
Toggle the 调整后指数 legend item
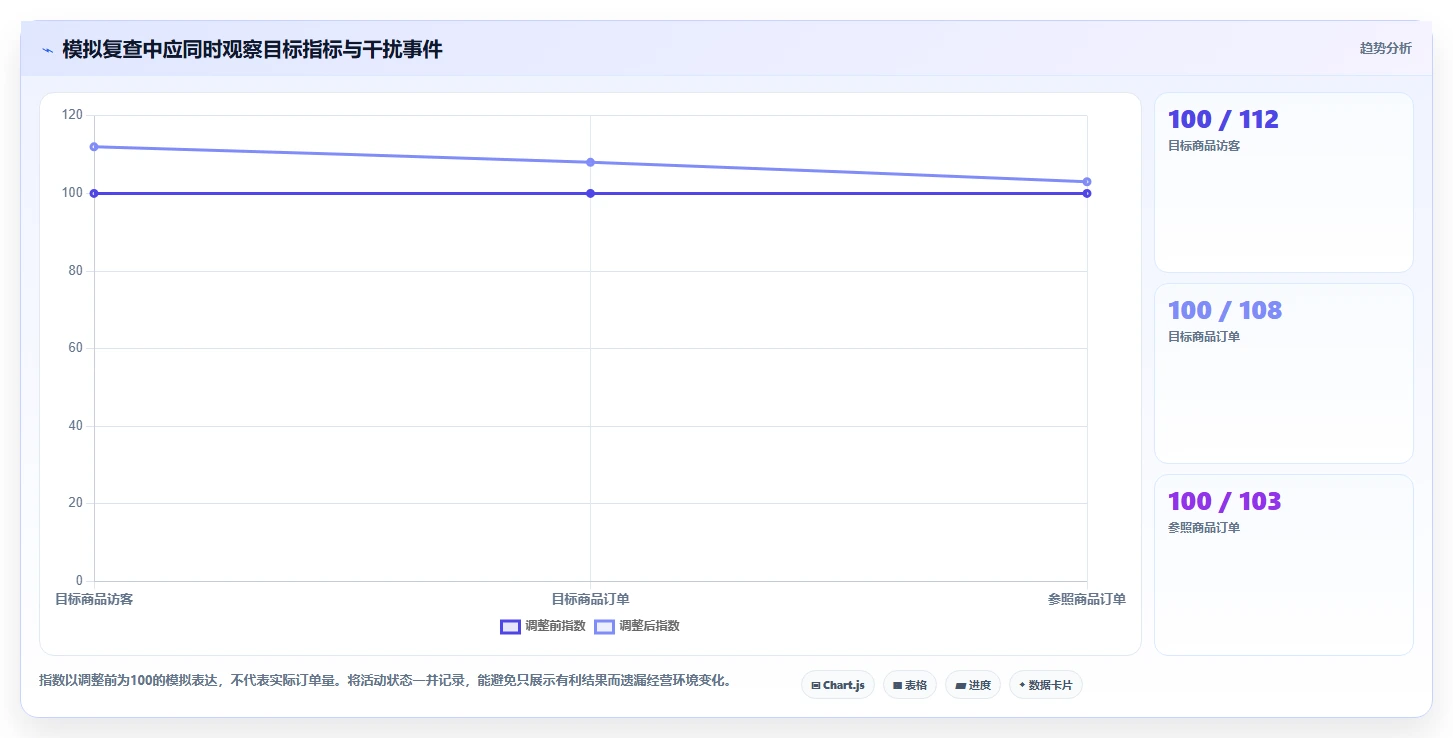point(637,626)
